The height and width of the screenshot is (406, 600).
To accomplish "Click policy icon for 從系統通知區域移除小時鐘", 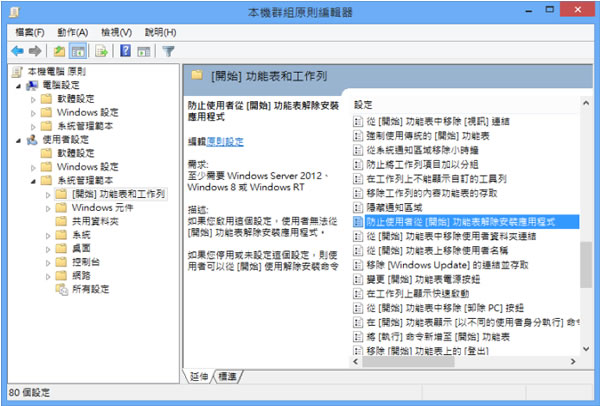I will coord(358,150).
